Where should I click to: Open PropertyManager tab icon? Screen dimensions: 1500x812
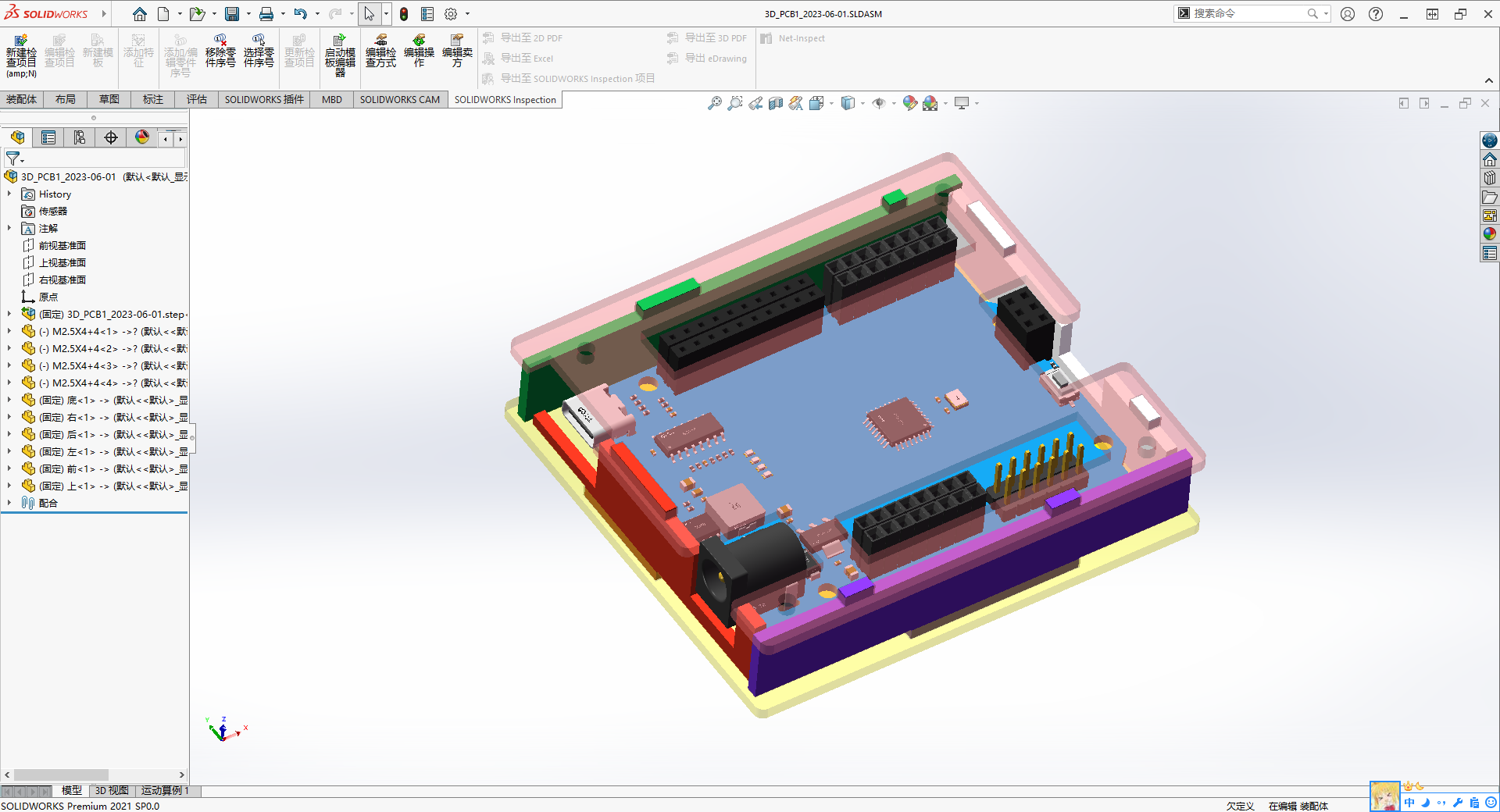(48, 137)
